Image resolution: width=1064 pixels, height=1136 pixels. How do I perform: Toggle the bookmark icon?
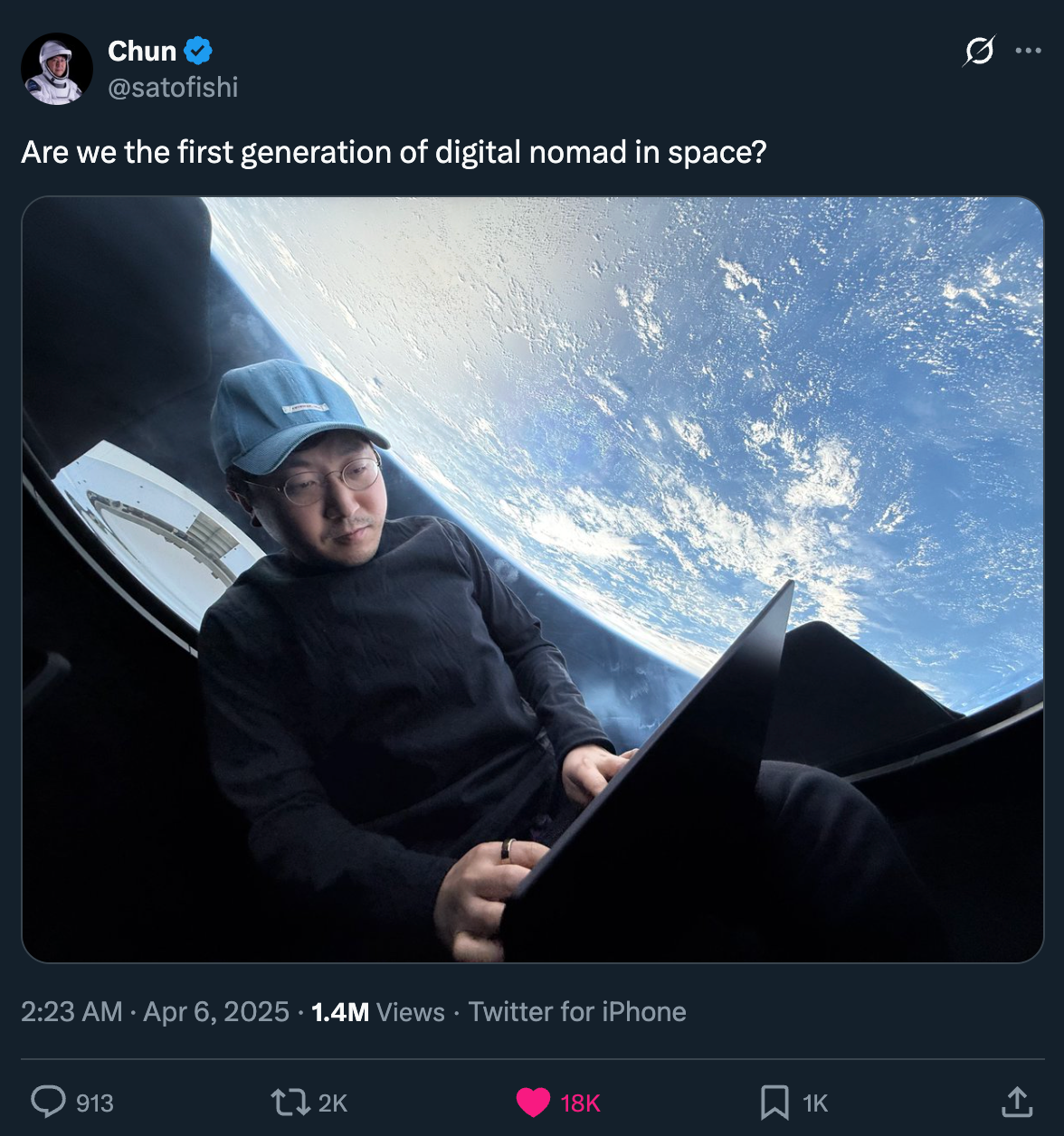pos(774,1103)
